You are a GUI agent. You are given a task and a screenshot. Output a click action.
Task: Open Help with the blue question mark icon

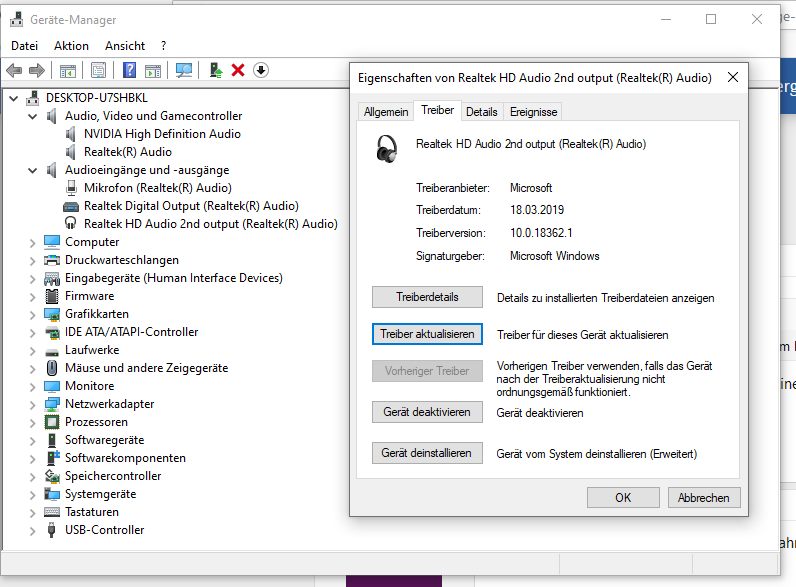(130, 70)
